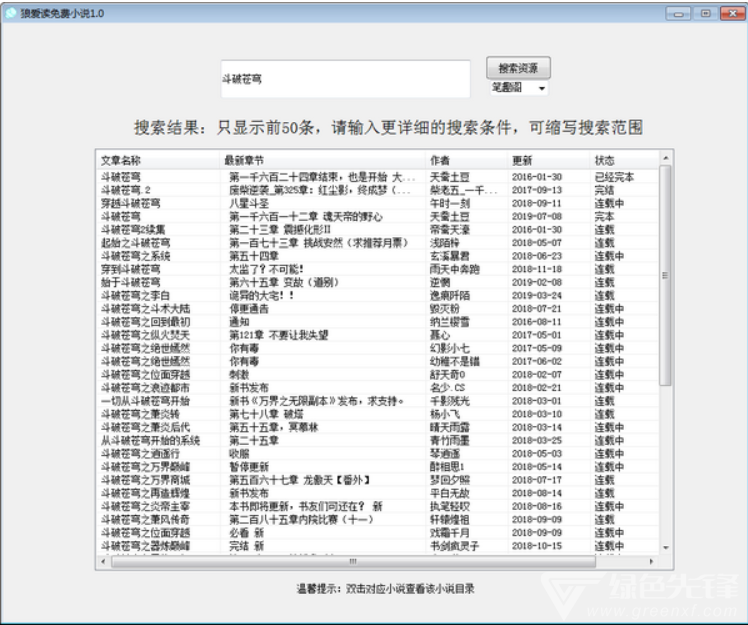748x625 pixels.
Task: Select the novel 始于斗破苍穹
Action: (x=130, y=282)
